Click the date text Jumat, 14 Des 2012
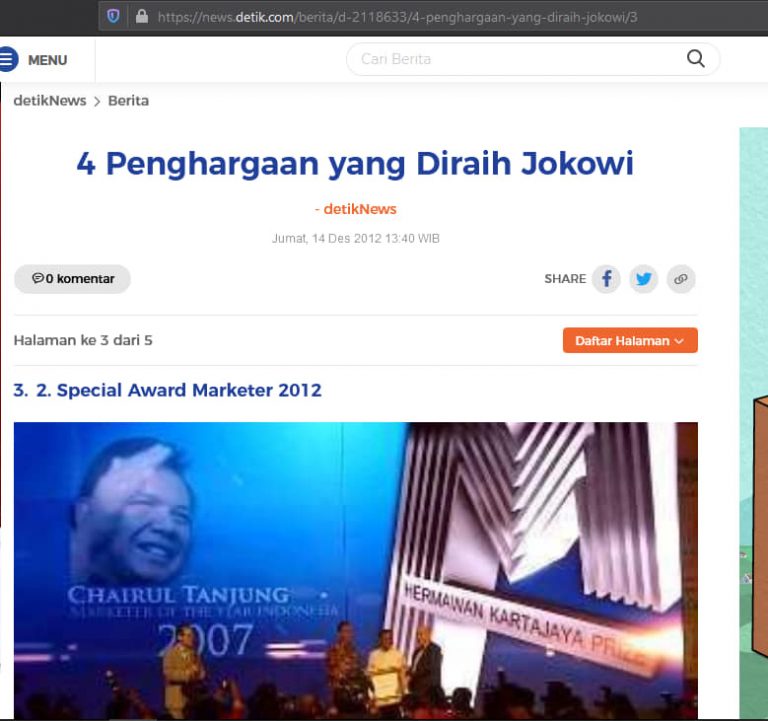Viewport: 768px width, 721px height. tap(327, 239)
